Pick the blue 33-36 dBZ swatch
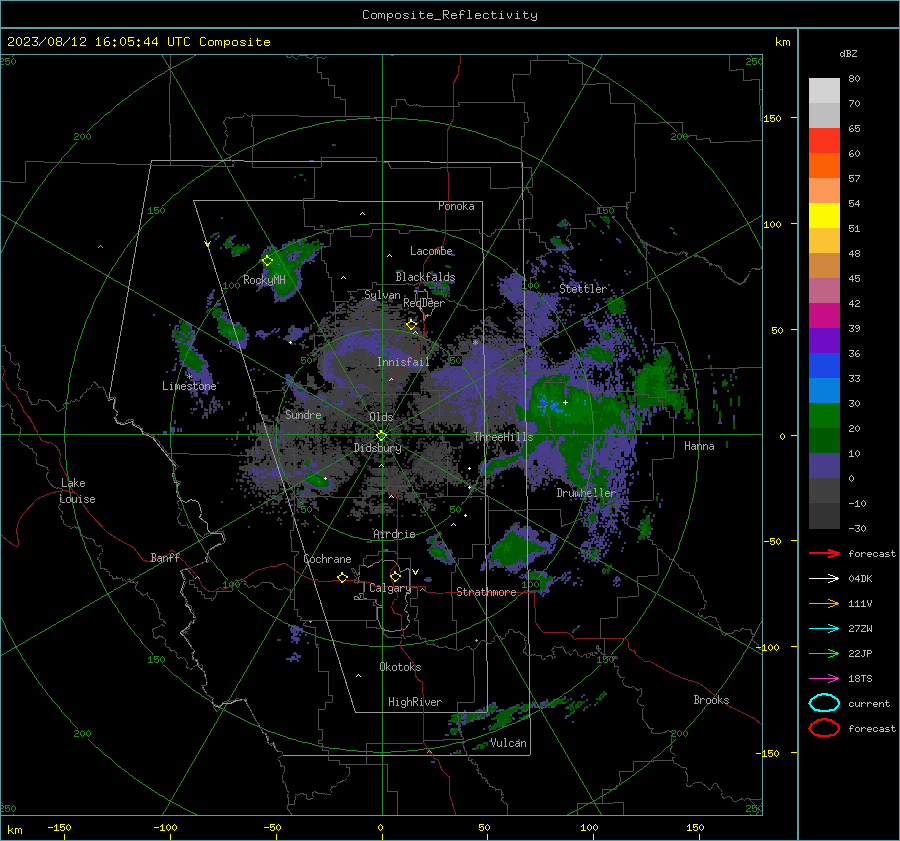The height and width of the screenshot is (841, 900). [824, 366]
